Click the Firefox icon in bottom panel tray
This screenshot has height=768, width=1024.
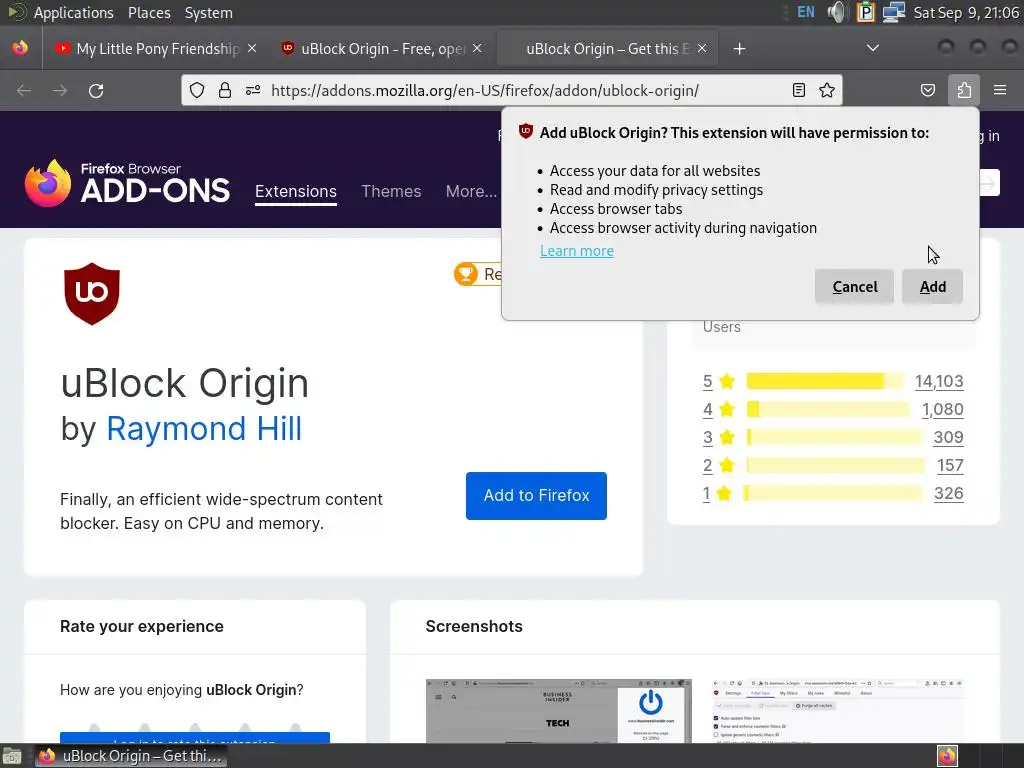(x=947, y=756)
